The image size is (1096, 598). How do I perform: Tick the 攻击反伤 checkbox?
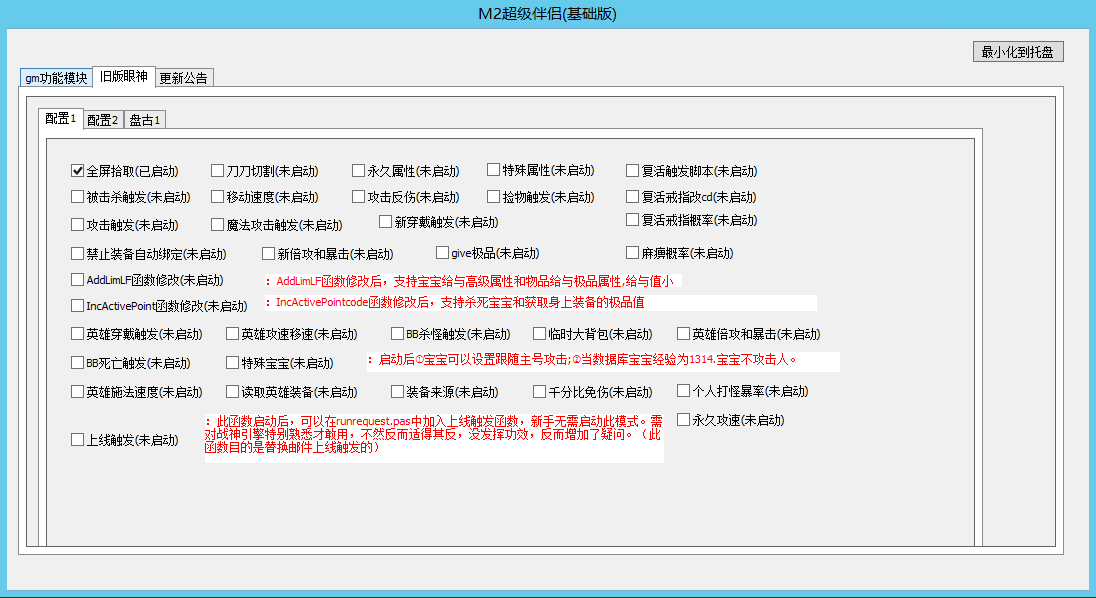pos(359,197)
